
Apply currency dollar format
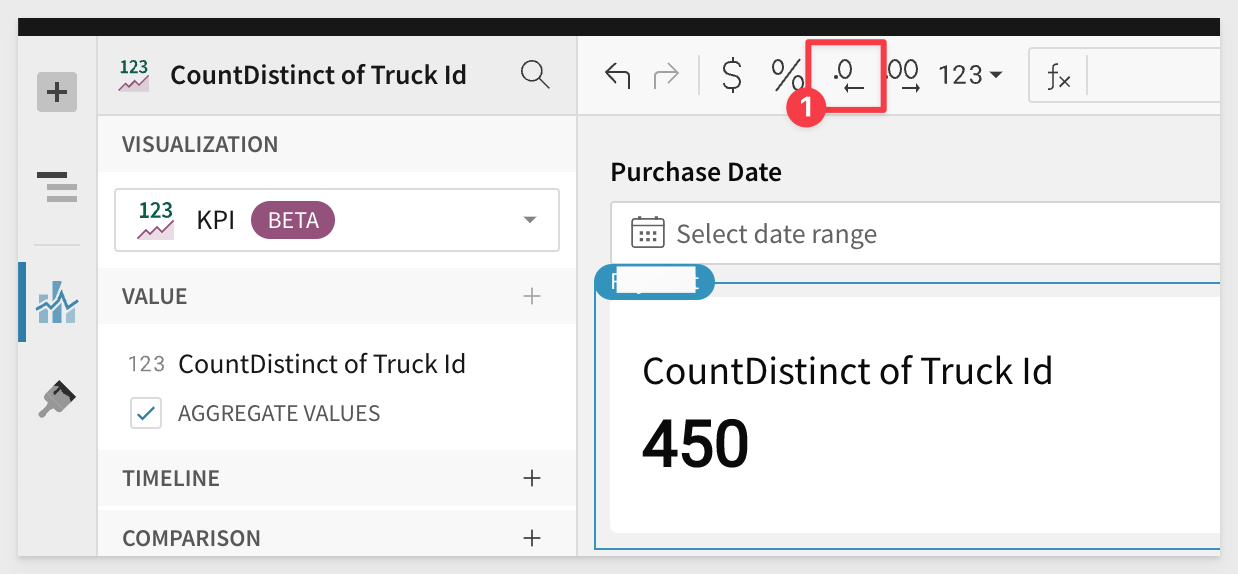pos(732,75)
